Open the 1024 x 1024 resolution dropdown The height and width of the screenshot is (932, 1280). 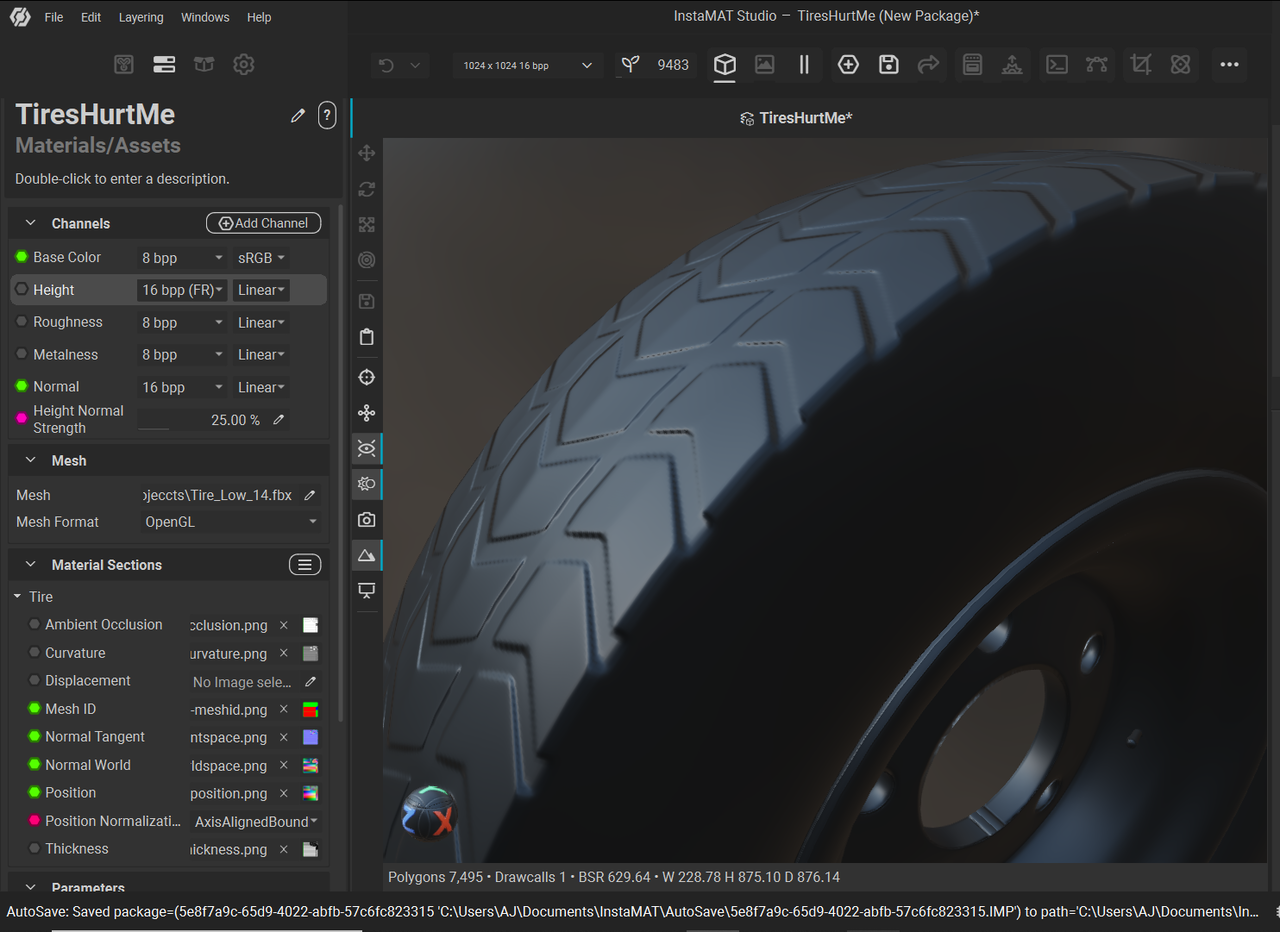pos(527,66)
